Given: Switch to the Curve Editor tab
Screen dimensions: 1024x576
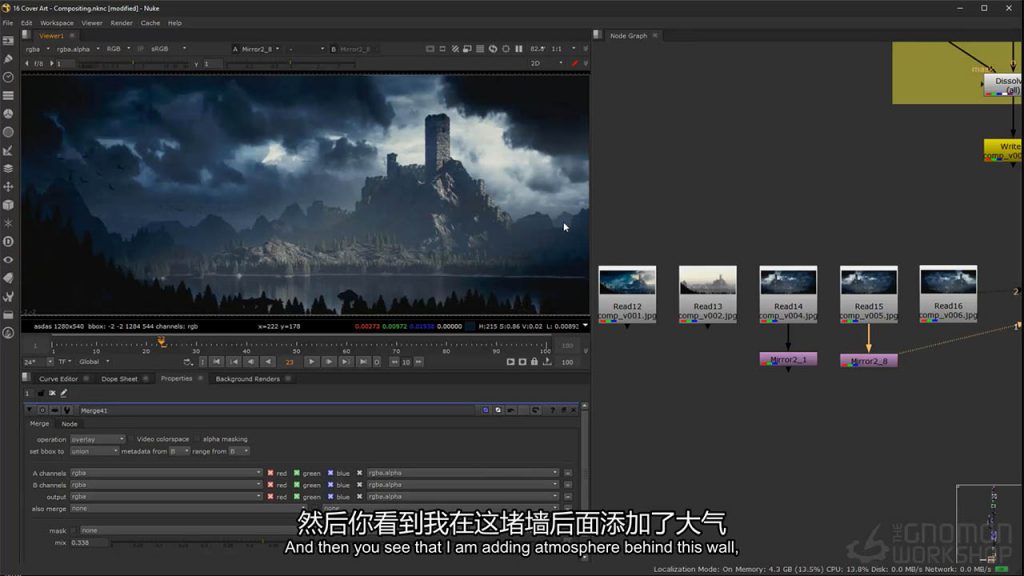Looking at the screenshot, I should (58, 379).
